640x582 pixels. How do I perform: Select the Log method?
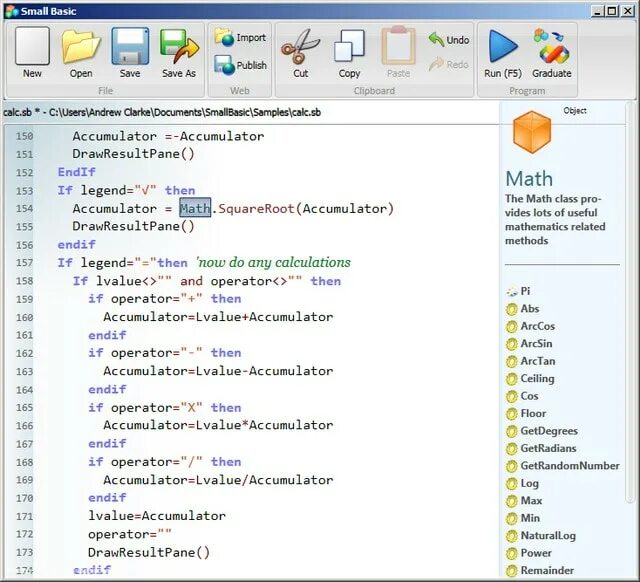(522, 484)
